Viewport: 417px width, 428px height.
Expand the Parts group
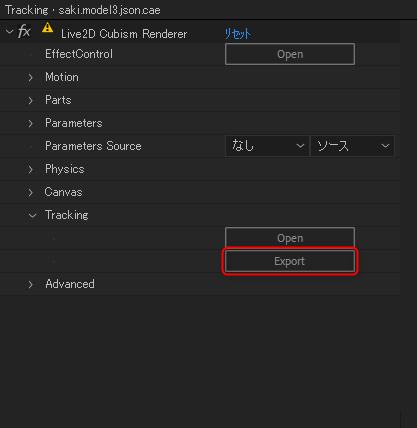pos(31,101)
